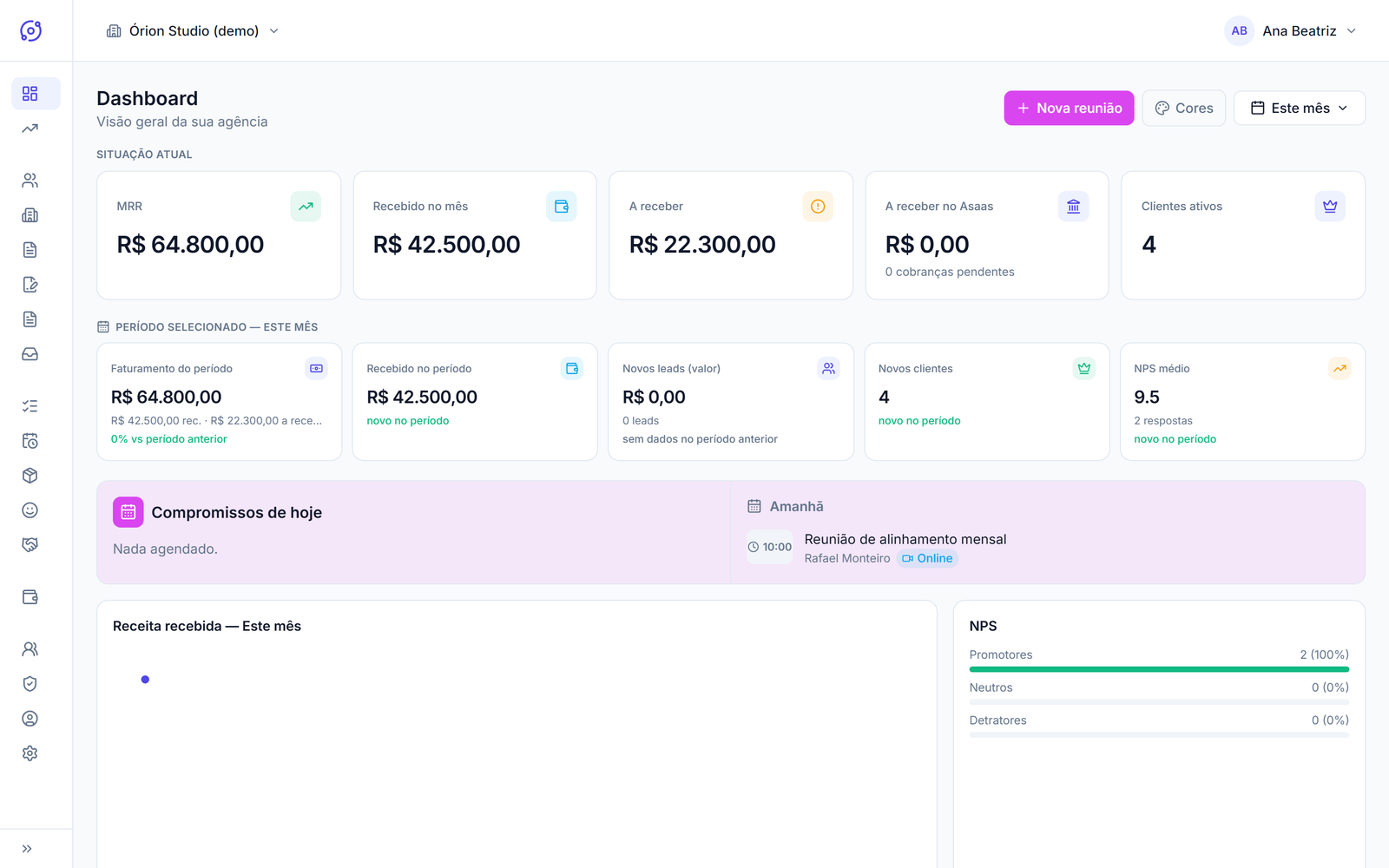Image resolution: width=1389 pixels, height=868 pixels.
Task: Click the 0 cobranças pendentes text
Action: [950, 272]
